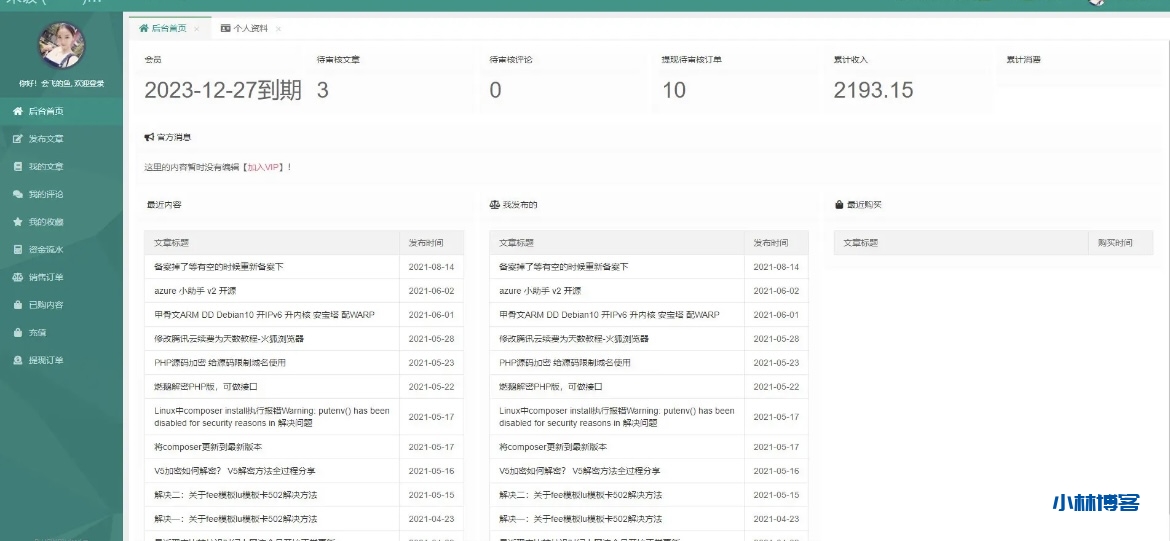Screen dimensions: 1170x541
Task: Click the 已购内容 bag icon in sidebar
Action: [18, 305]
